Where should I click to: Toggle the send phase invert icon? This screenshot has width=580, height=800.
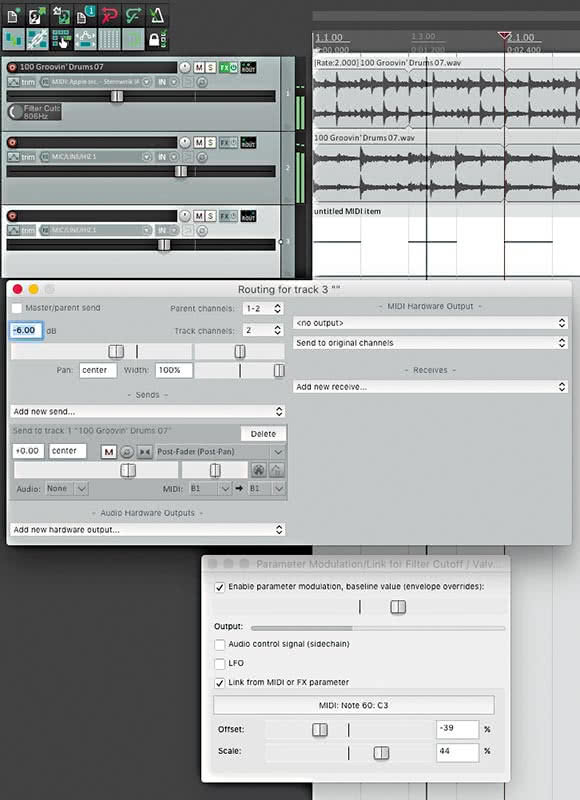pyautogui.click(x=127, y=452)
